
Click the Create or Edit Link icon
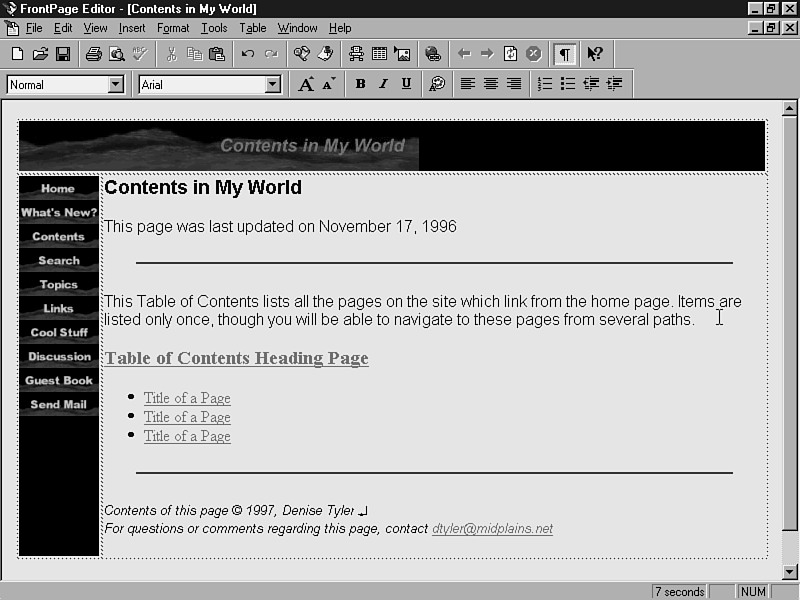pyautogui.click(x=432, y=54)
